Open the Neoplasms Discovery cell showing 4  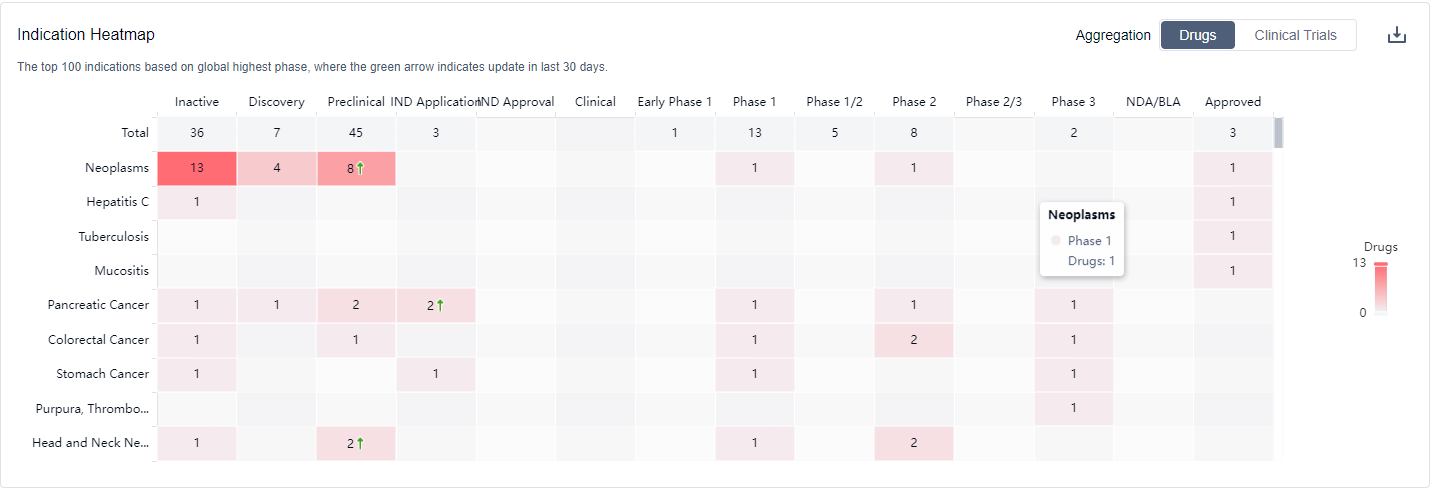[x=277, y=168]
